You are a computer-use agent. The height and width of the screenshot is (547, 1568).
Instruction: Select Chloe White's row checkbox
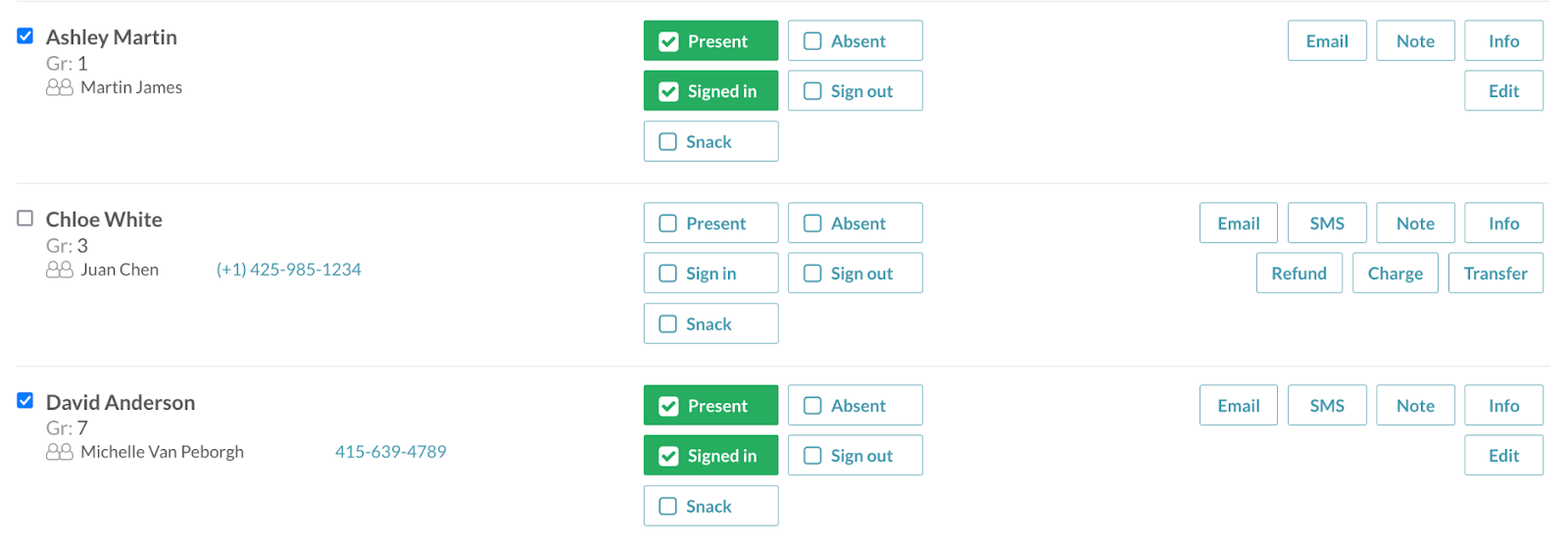(25, 219)
